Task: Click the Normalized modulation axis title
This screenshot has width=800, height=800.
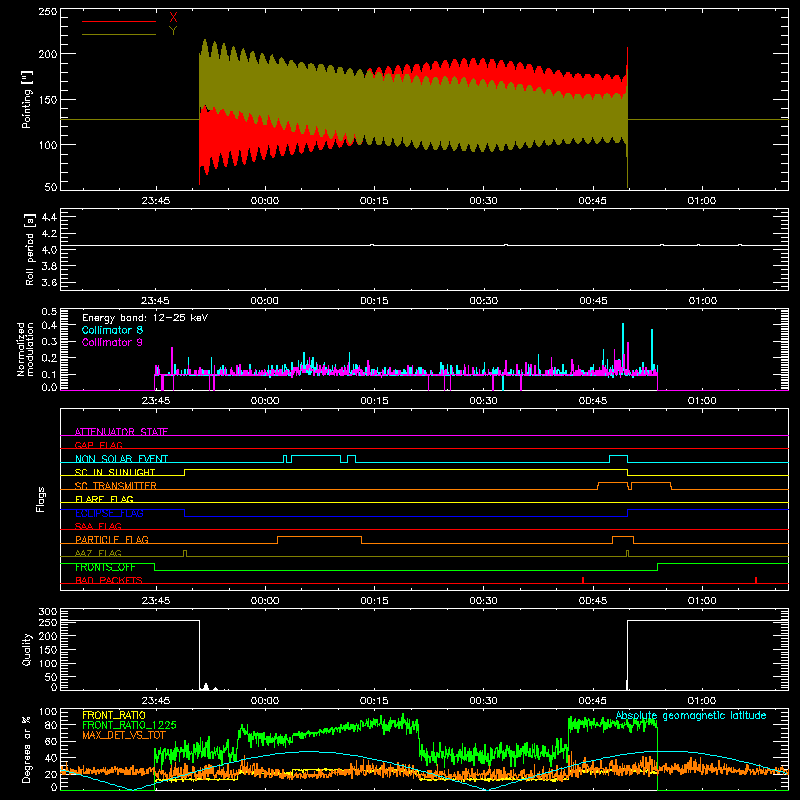Action: (25, 349)
